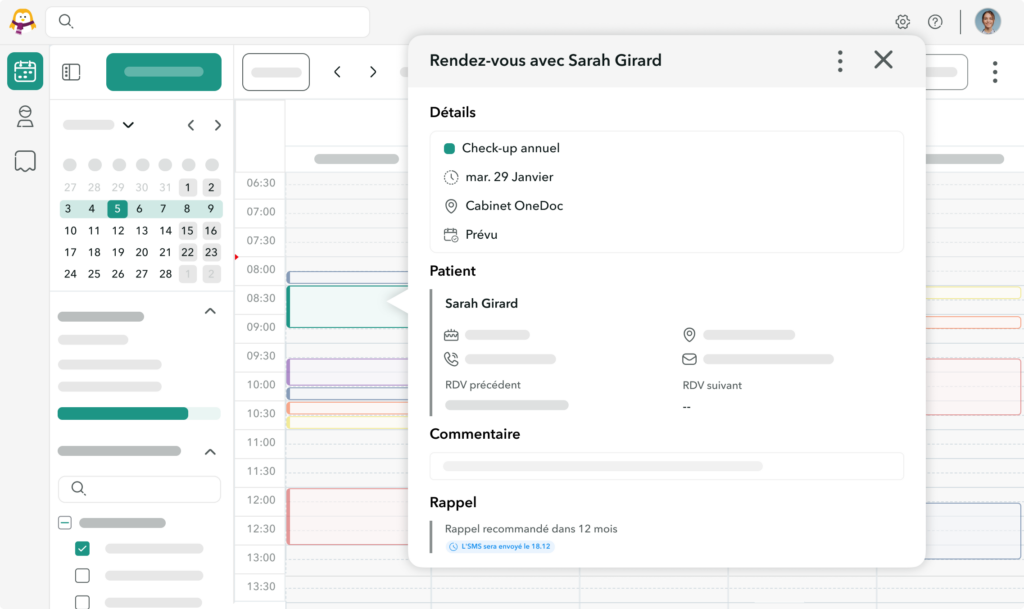Open the month selector dropdown

[x=128, y=125]
